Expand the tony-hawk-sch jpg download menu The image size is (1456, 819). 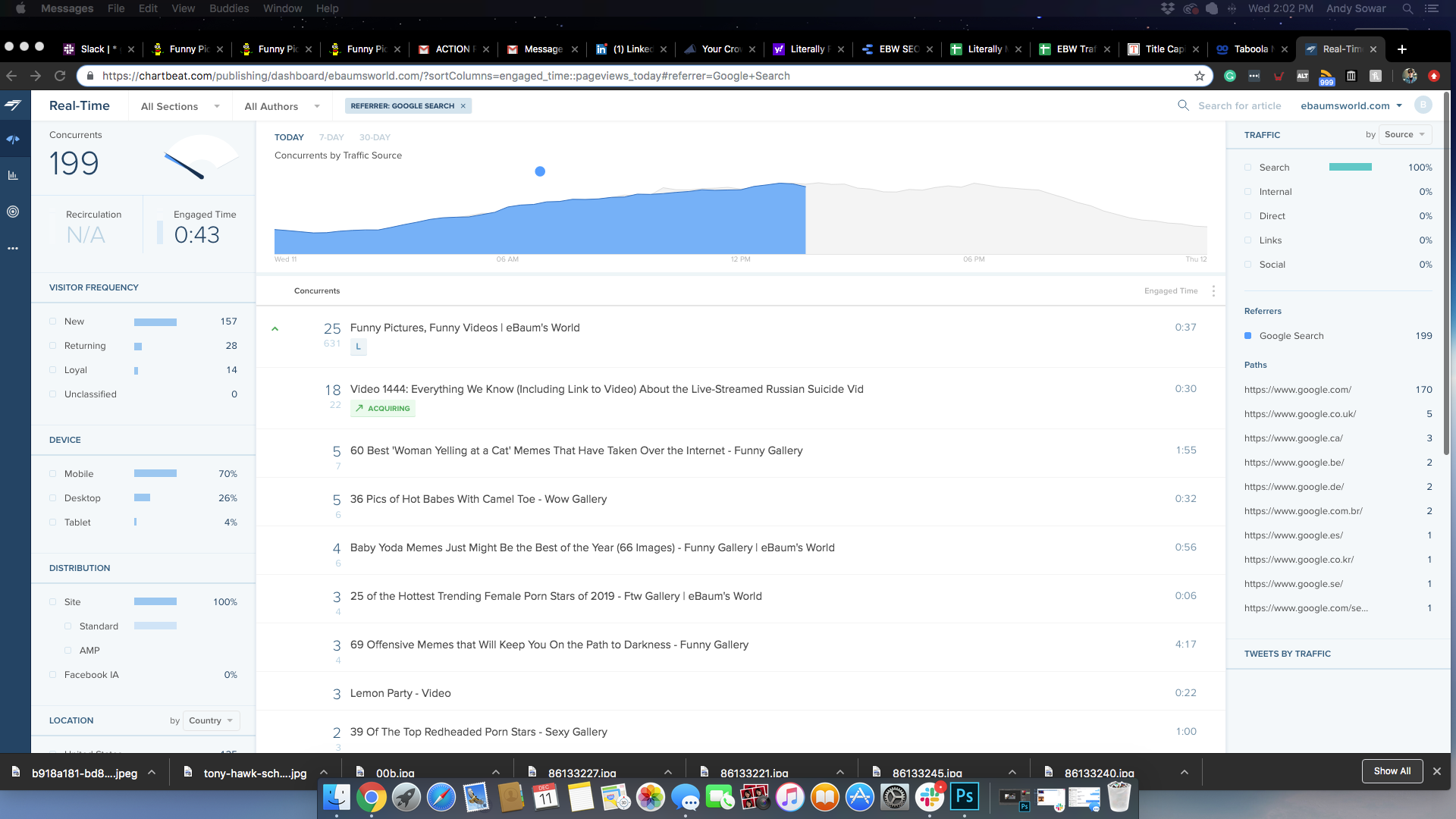pyautogui.click(x=324, y=772)
